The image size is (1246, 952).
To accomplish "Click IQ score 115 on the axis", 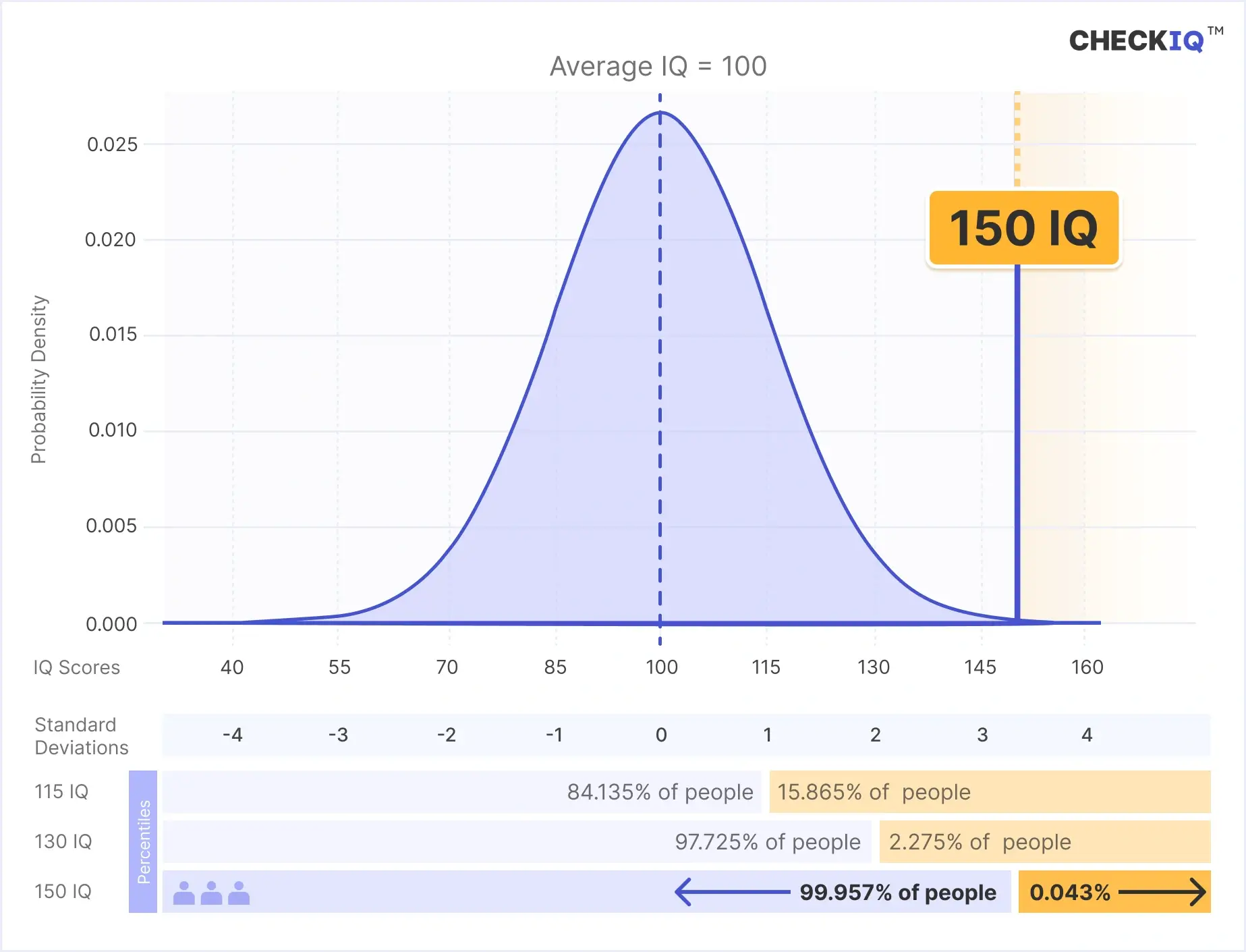I will tap(766, 667).
